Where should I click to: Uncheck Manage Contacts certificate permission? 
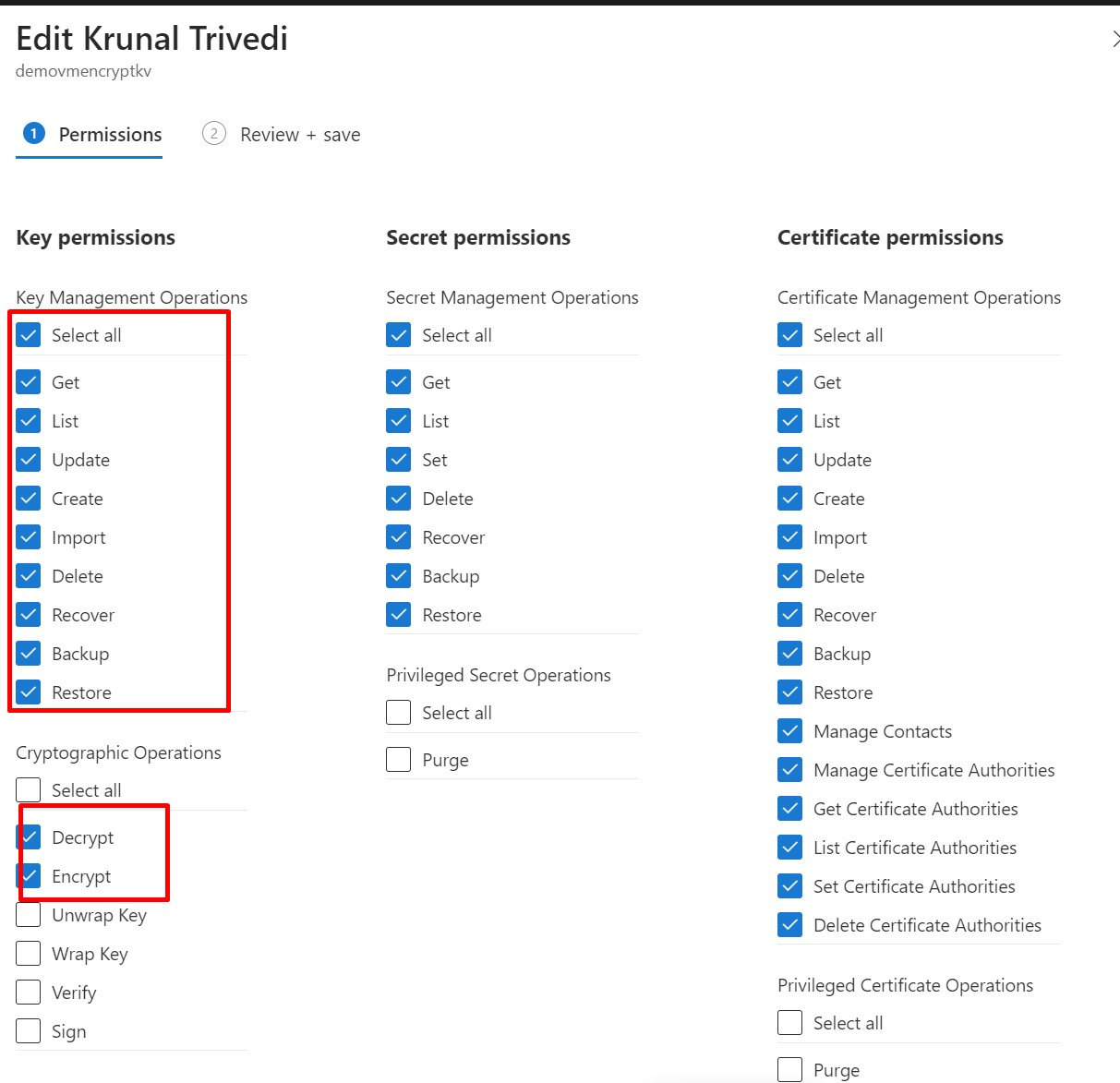[x=790, y=731]
